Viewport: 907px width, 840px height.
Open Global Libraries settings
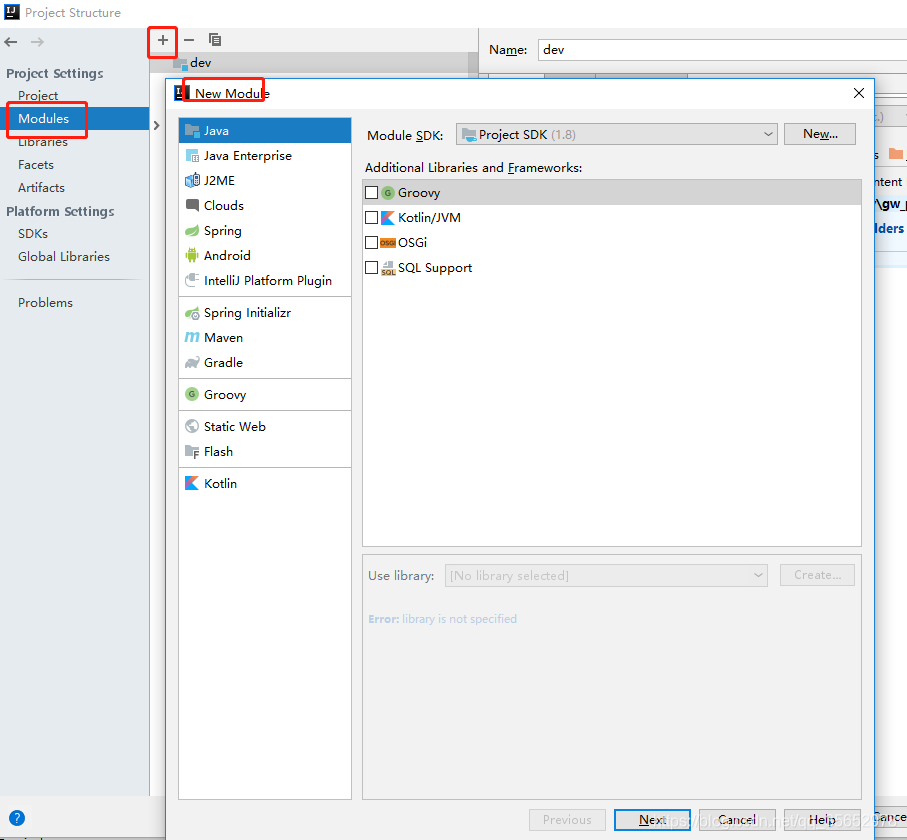64,256
